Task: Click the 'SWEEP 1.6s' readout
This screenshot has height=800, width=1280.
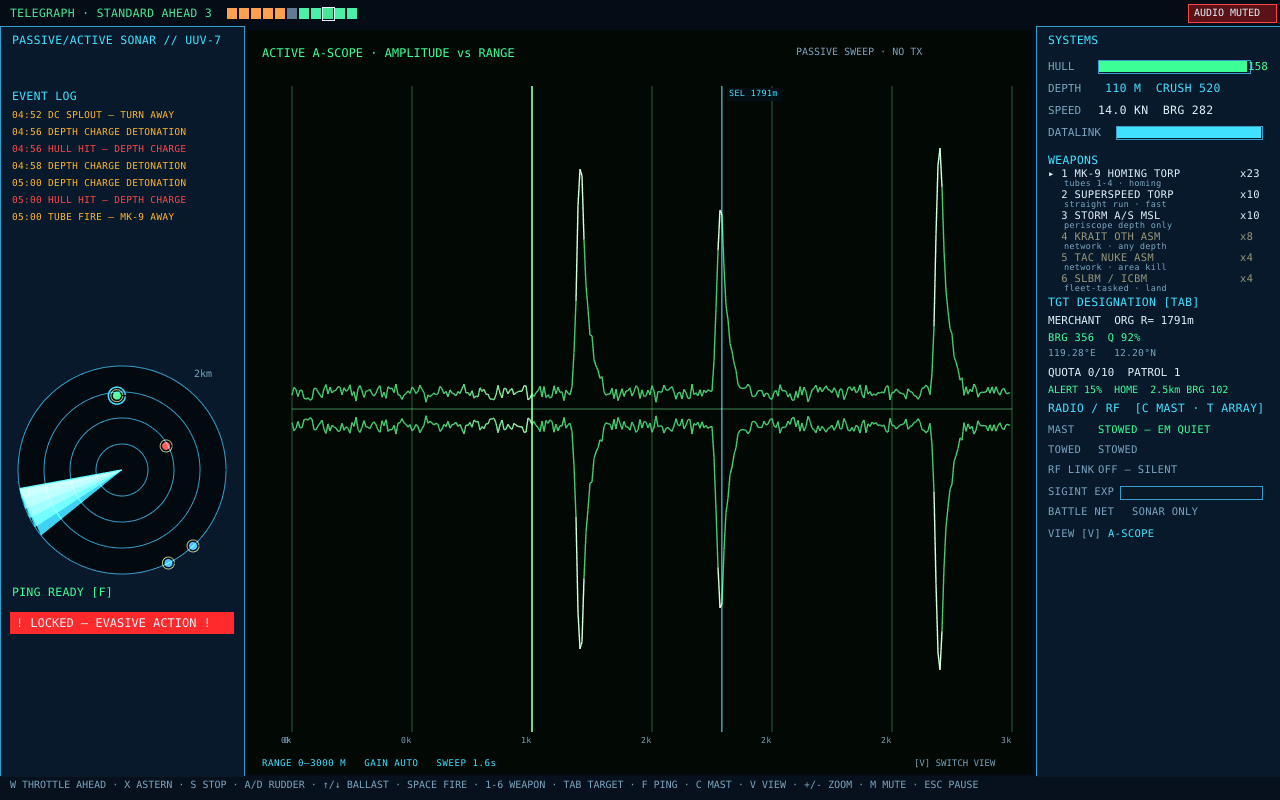Action: click(466, 763)
